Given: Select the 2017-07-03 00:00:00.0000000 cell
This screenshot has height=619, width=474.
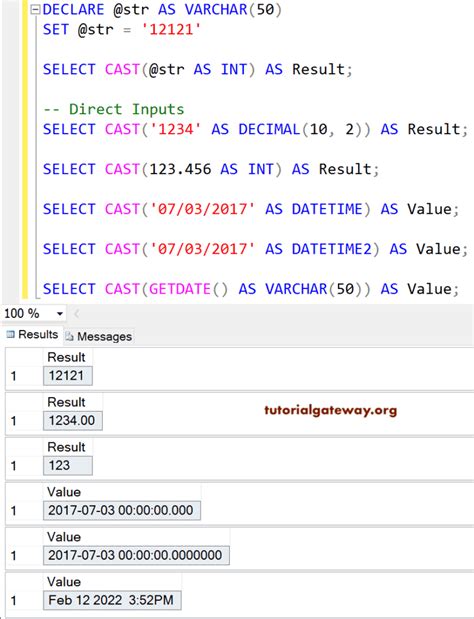Looking at the screenshot, I should click(136, 555).
